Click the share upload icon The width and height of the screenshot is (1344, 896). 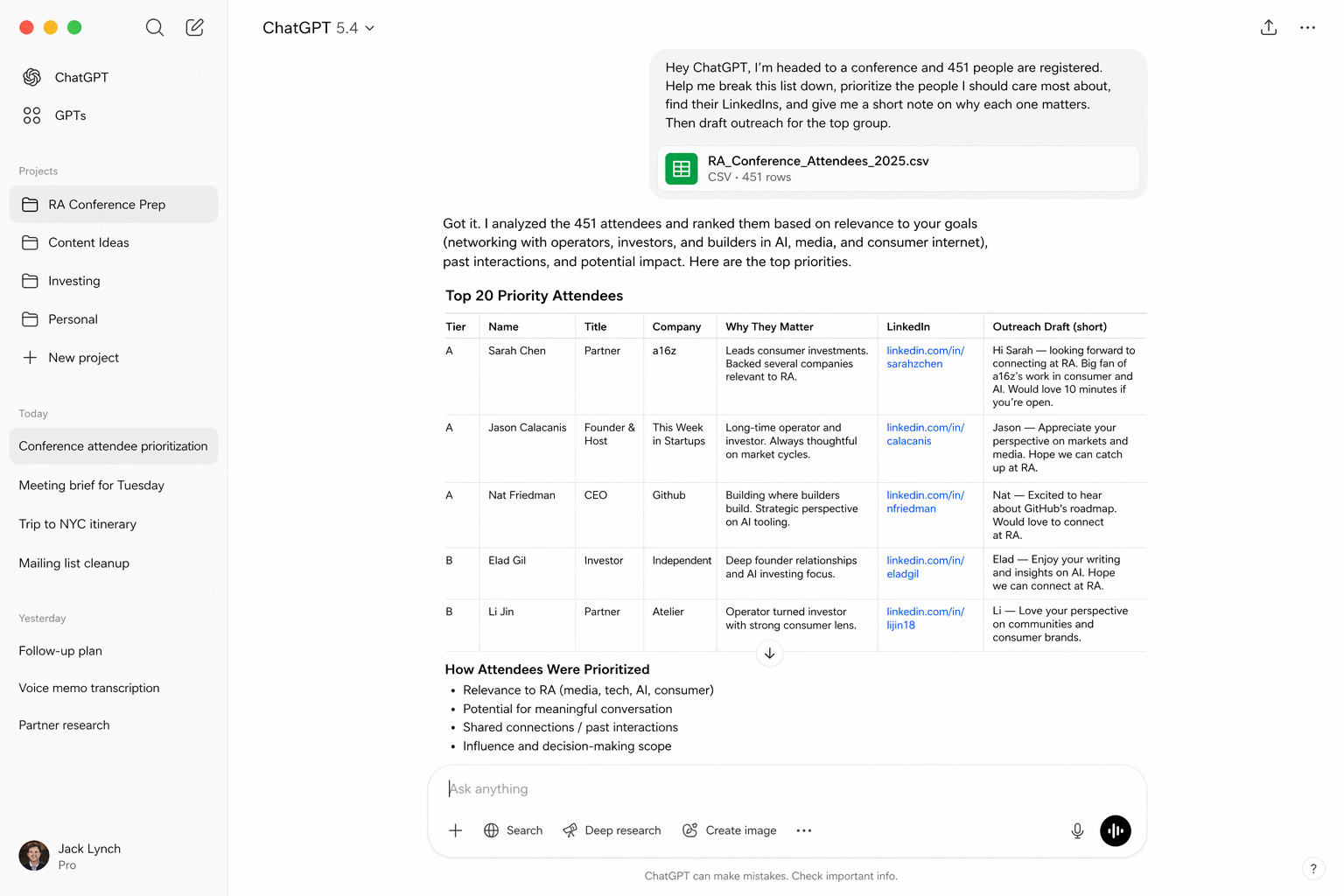1269,27
